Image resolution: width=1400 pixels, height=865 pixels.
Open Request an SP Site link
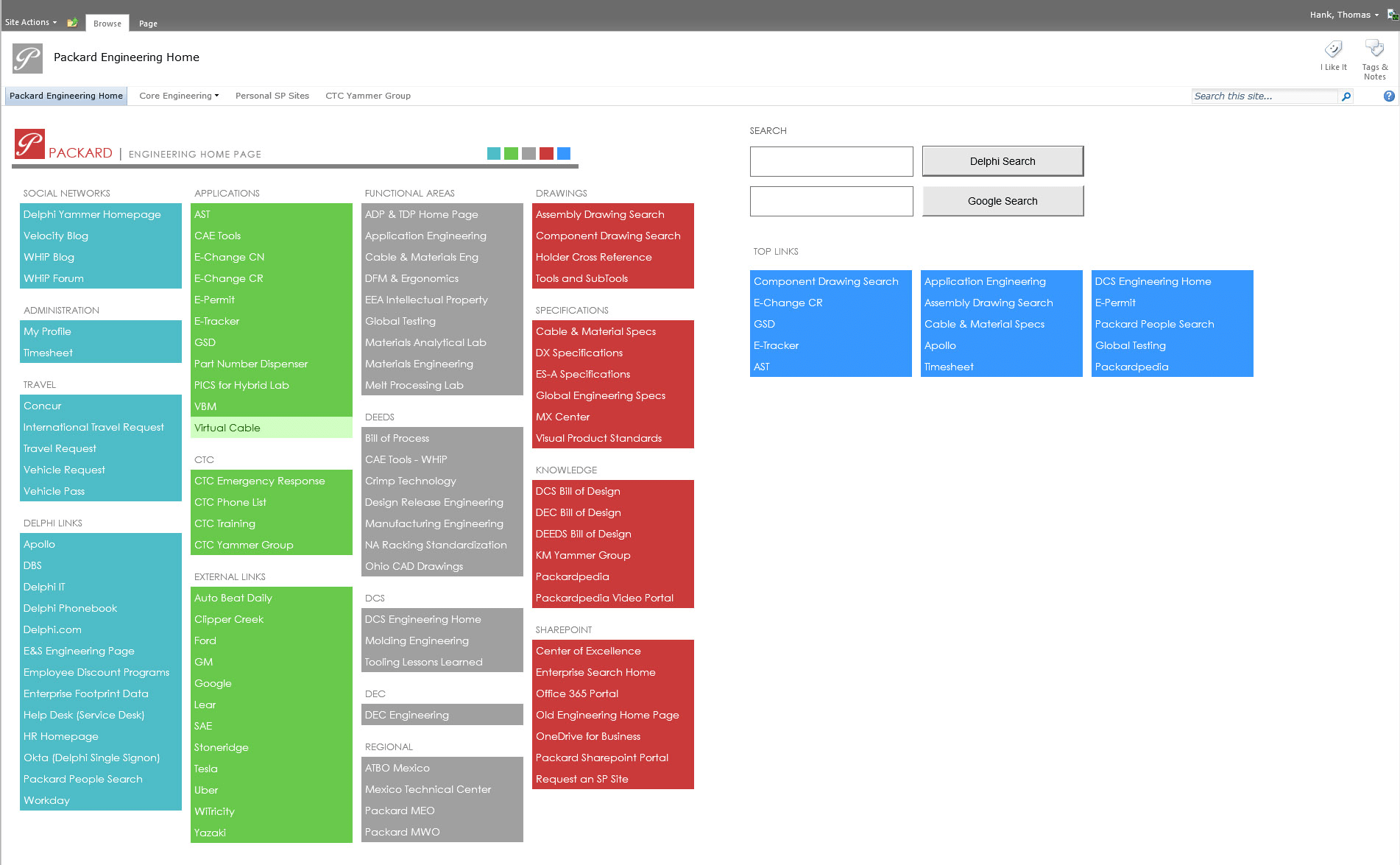coord(581,779)
